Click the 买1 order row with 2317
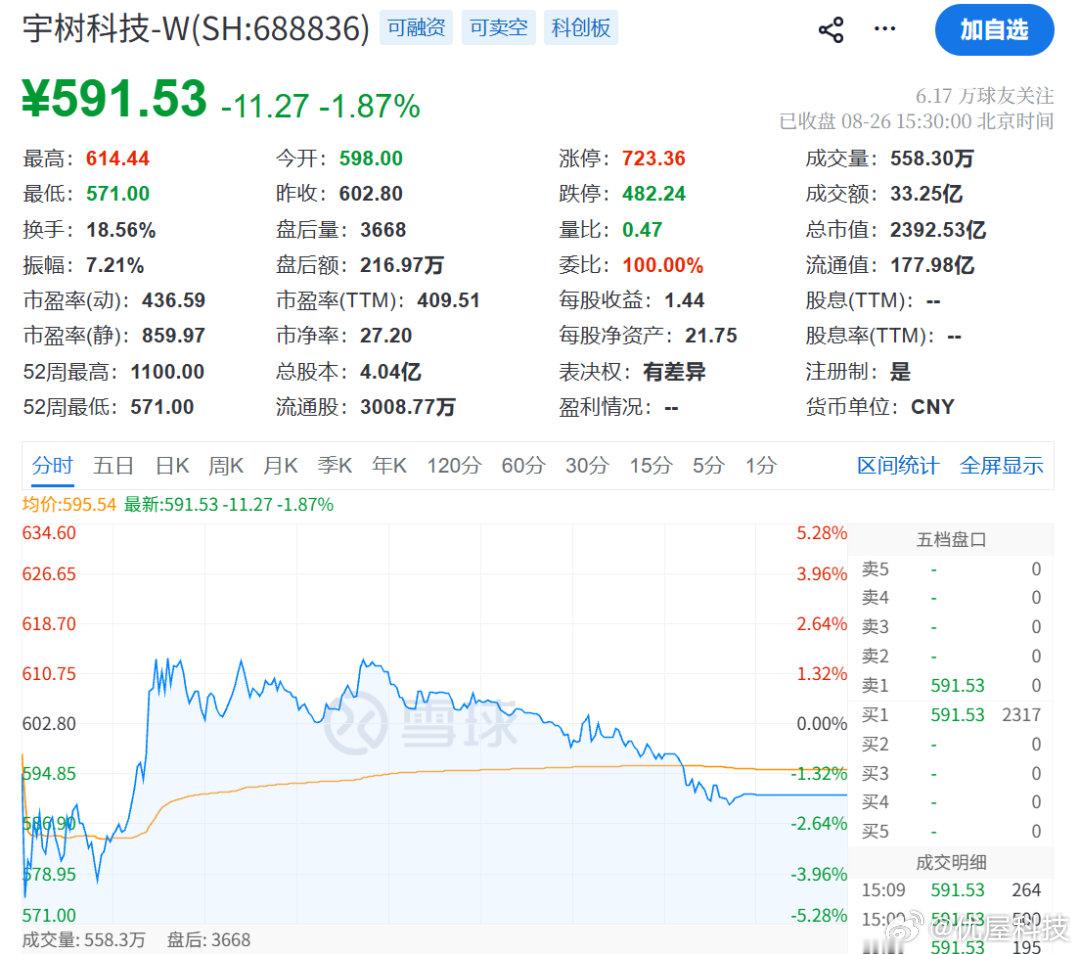Image resolution: width=1080 pixels, height=954 pixels. click(x=951, y=715)
